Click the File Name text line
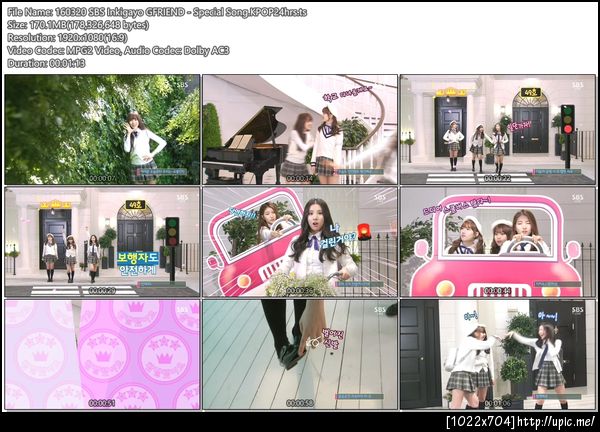This screenshot has width=600, height=432. coord(157,12)
